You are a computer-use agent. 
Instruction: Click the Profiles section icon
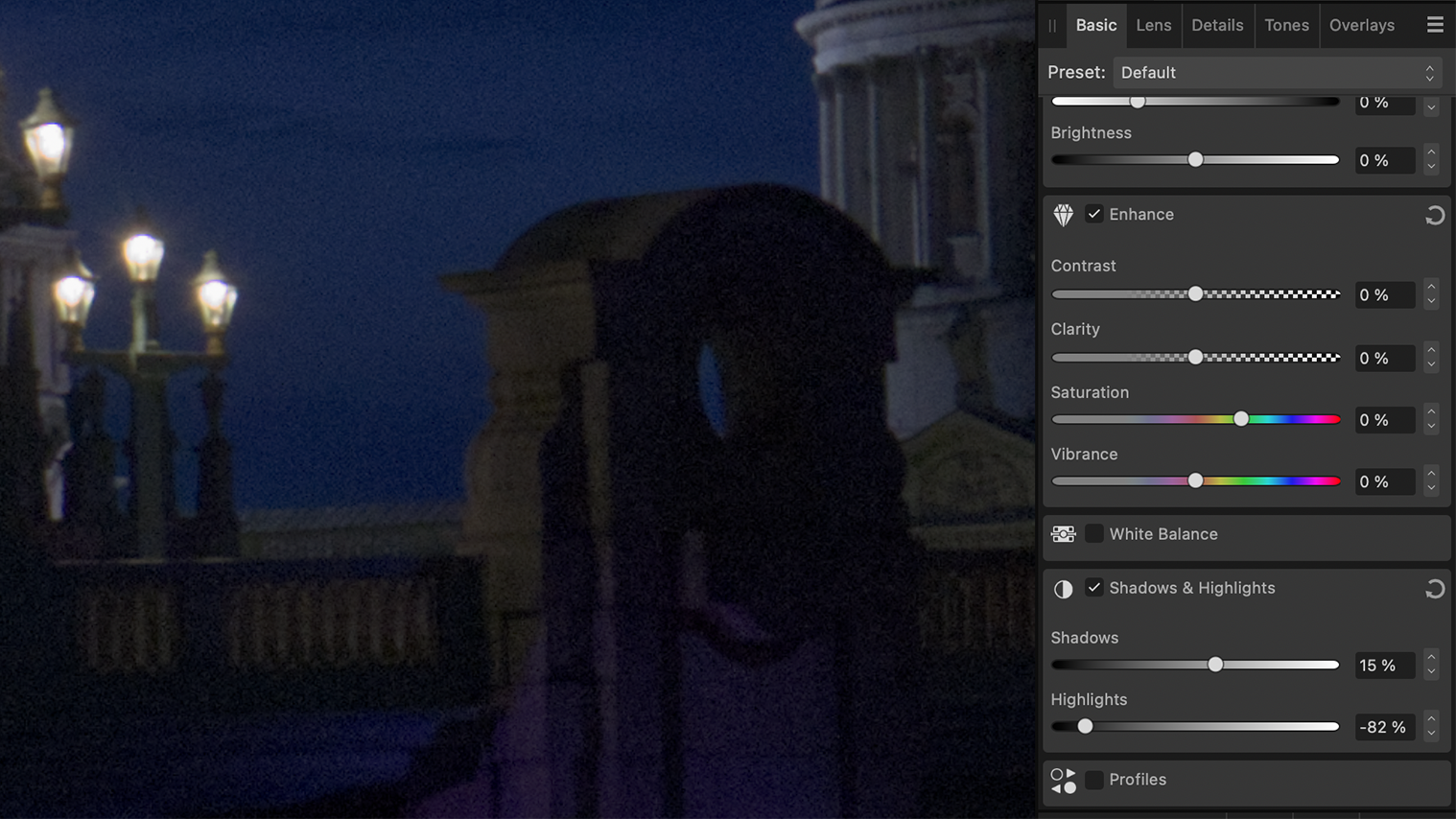click(1063, 781)
